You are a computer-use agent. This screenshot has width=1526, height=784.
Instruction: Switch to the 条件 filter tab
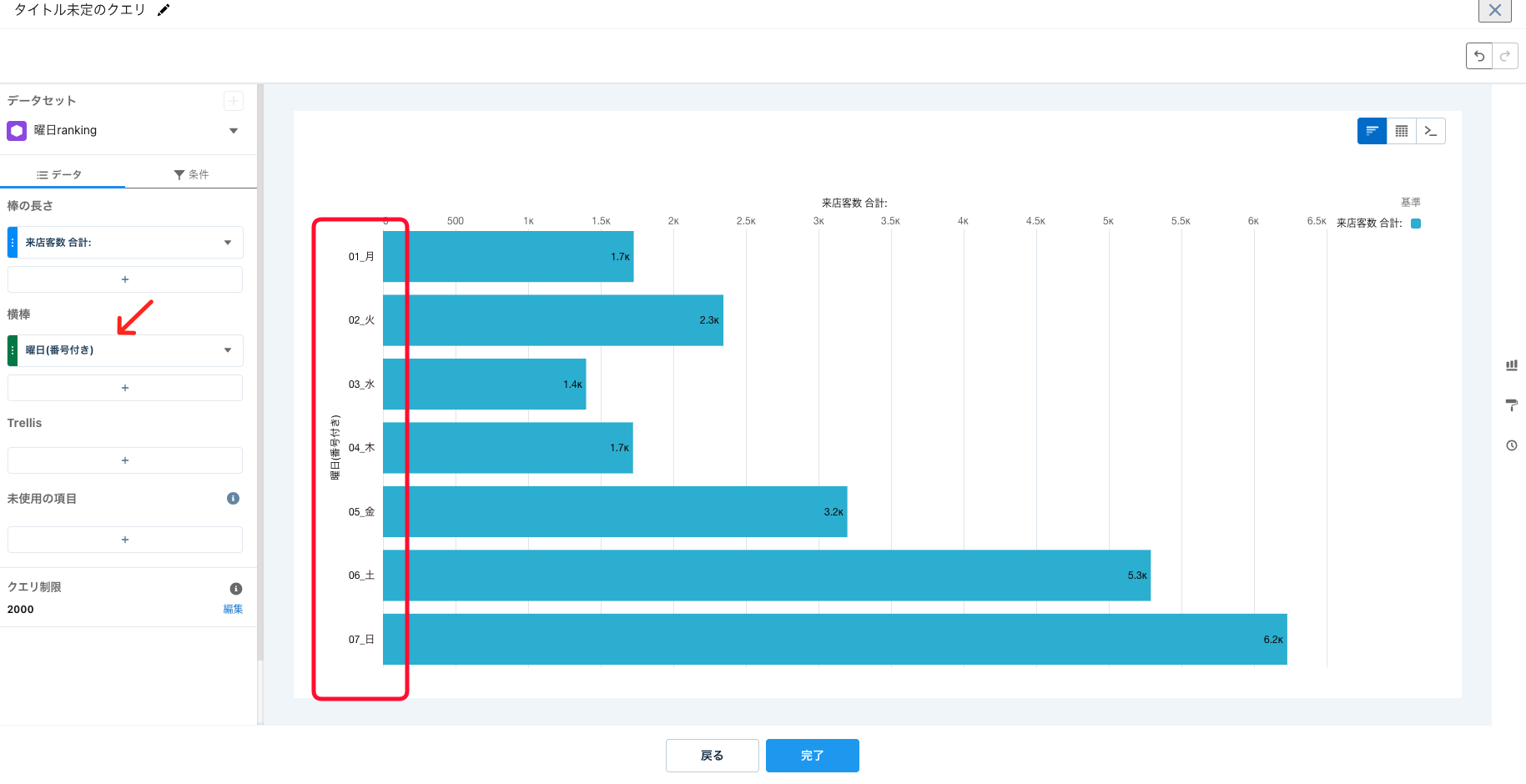[x=191, y=174]
